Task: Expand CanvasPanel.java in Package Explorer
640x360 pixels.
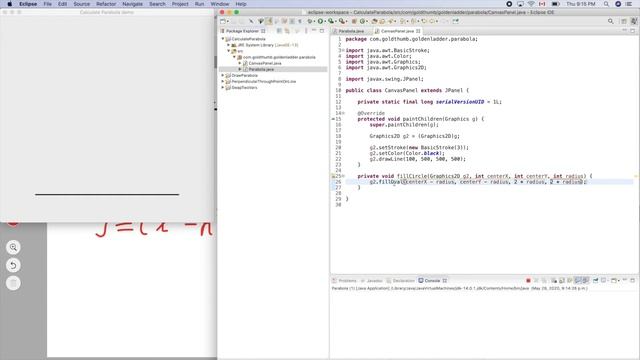Action: click(x=240, y=63)
